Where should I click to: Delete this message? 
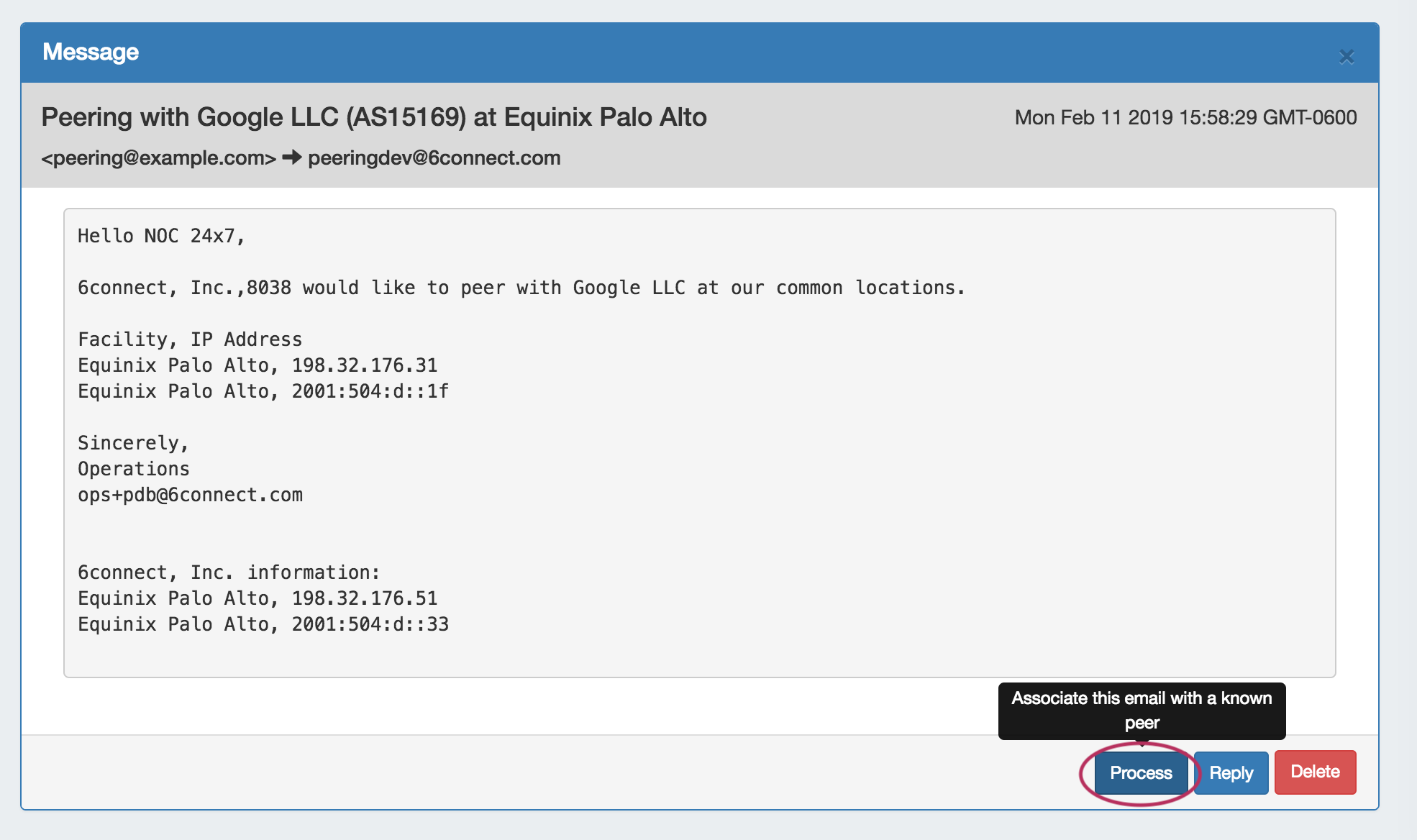[x=1315, y=772]
